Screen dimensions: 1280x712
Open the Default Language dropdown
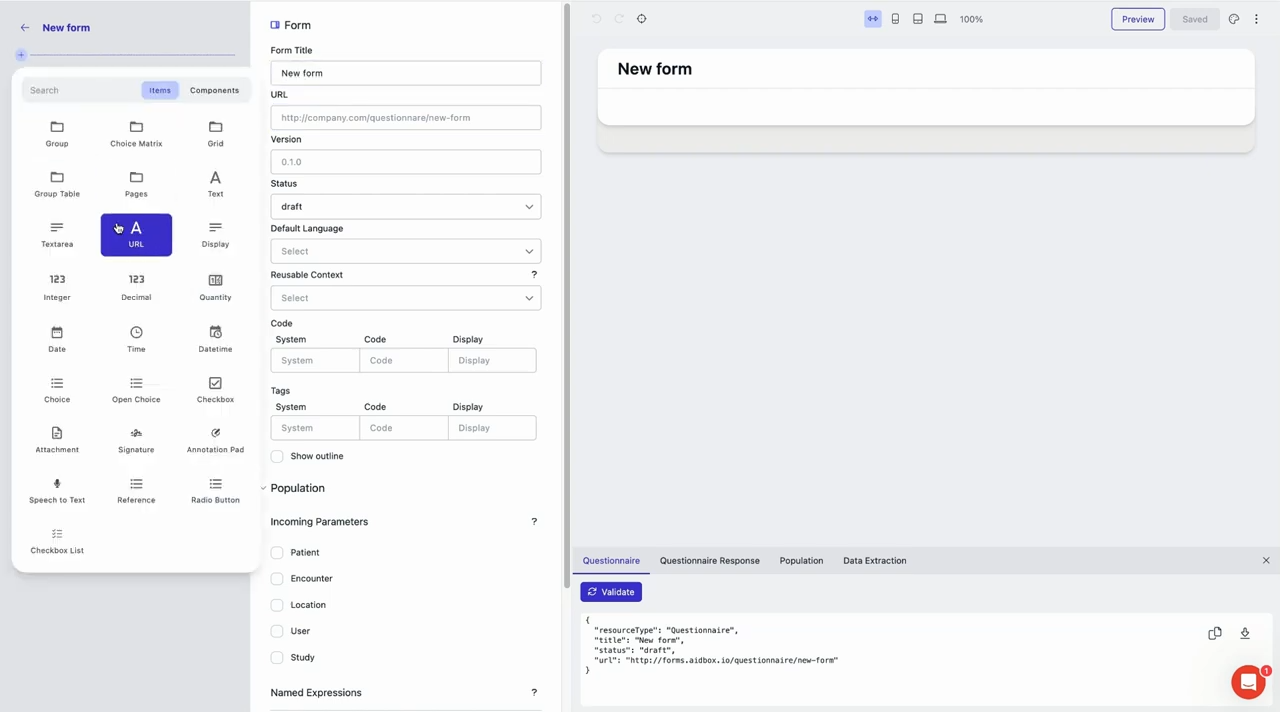[x=405, y=251]
